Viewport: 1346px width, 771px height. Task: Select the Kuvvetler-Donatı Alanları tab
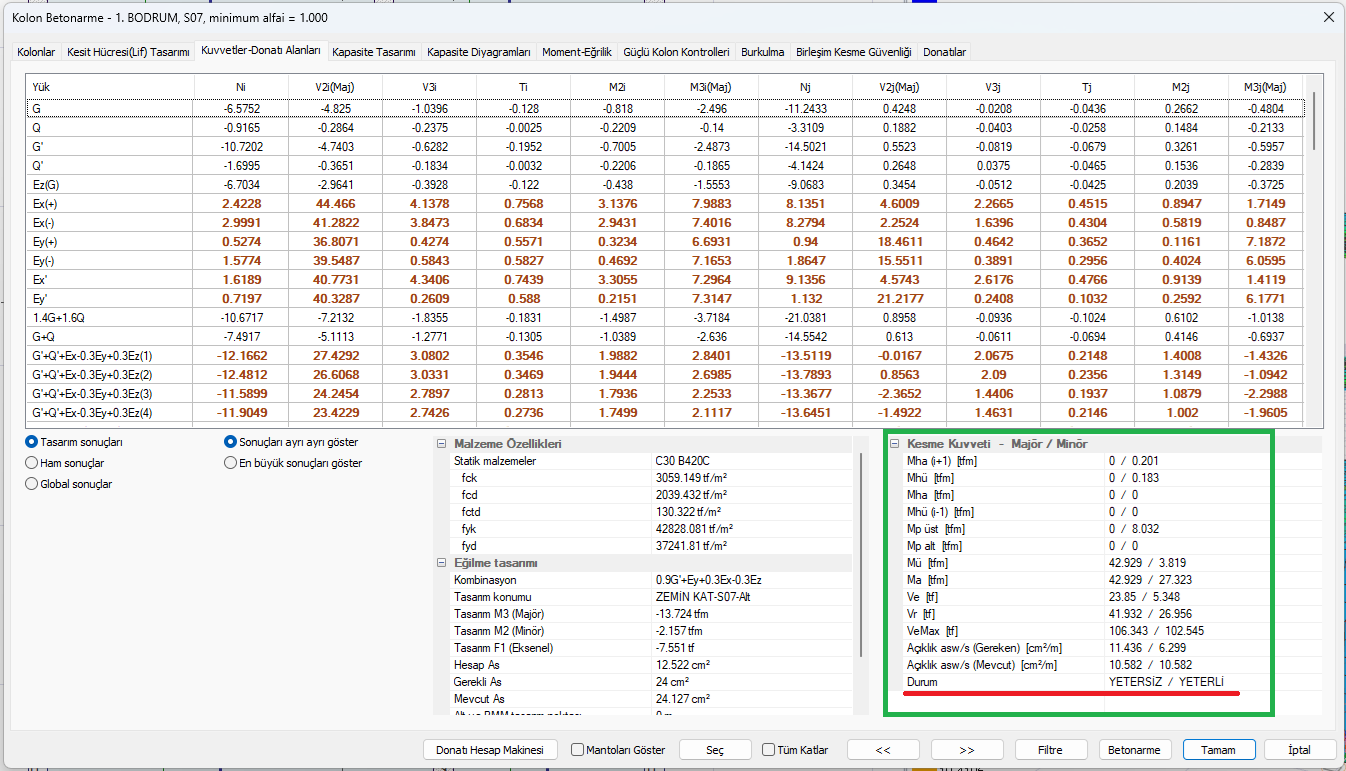click(260, 50)
